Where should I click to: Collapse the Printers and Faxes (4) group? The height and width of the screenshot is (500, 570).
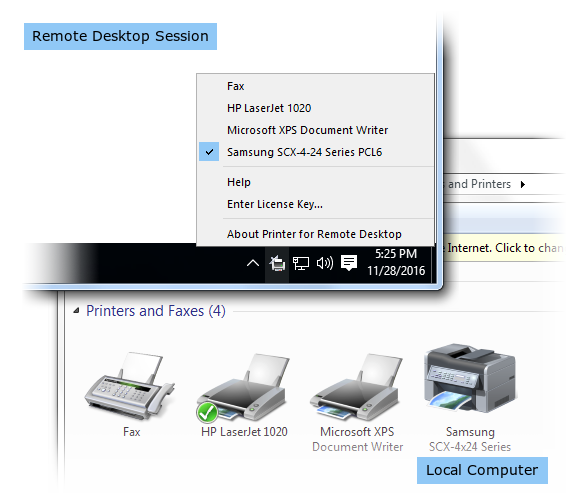(76, 311)
